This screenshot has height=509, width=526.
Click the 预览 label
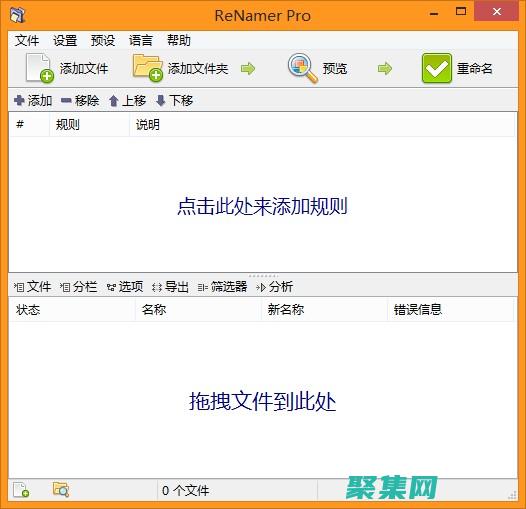click(335, 68)
